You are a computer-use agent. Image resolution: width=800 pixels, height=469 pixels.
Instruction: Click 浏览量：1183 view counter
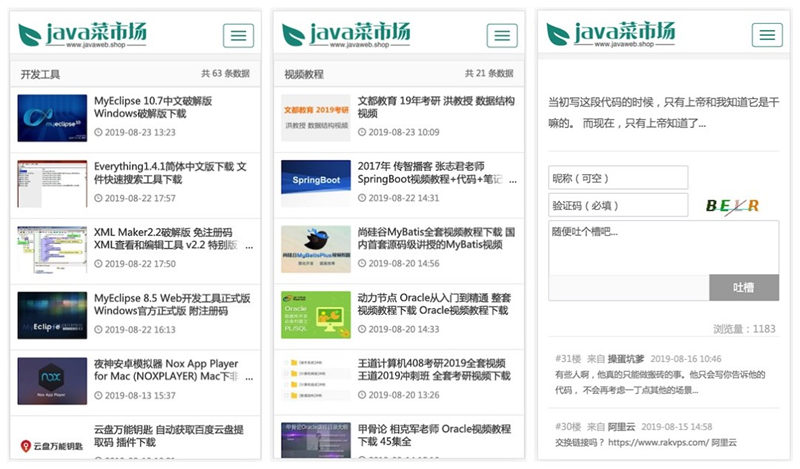click(x=744, y=329)
